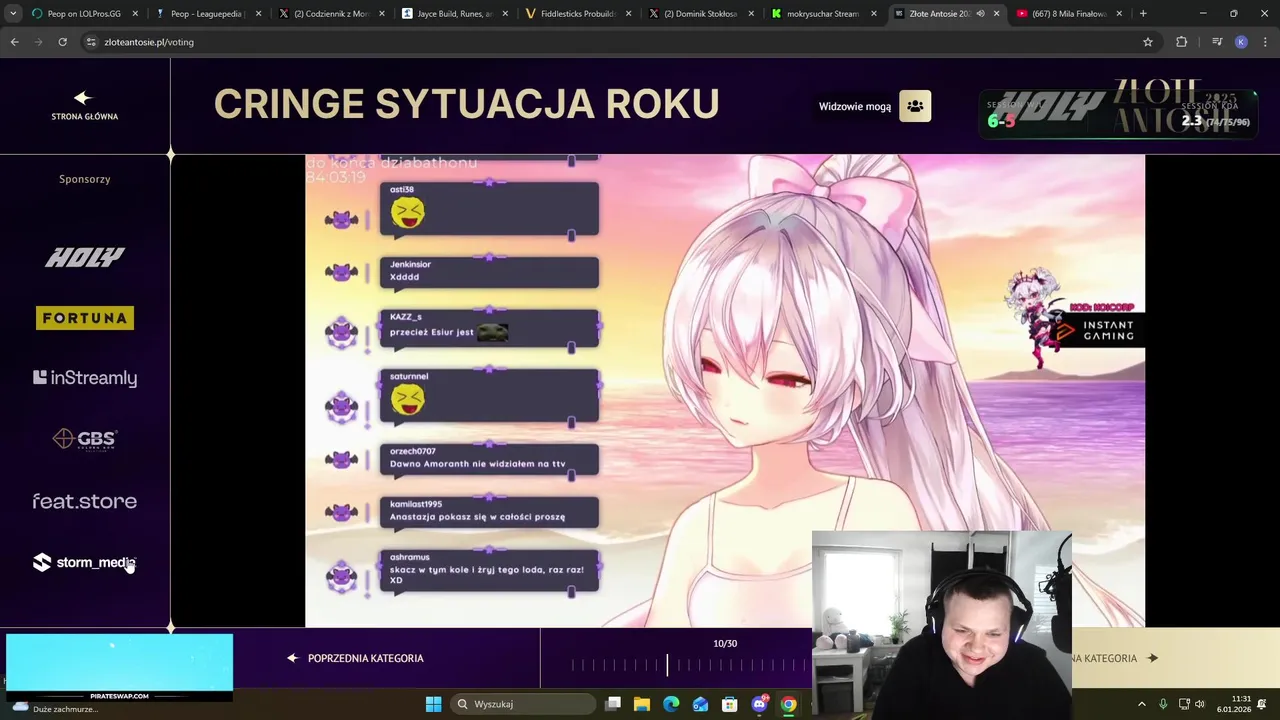Click the Widzowie mogą label
The image size is (1280, 720).
[855, 107]
